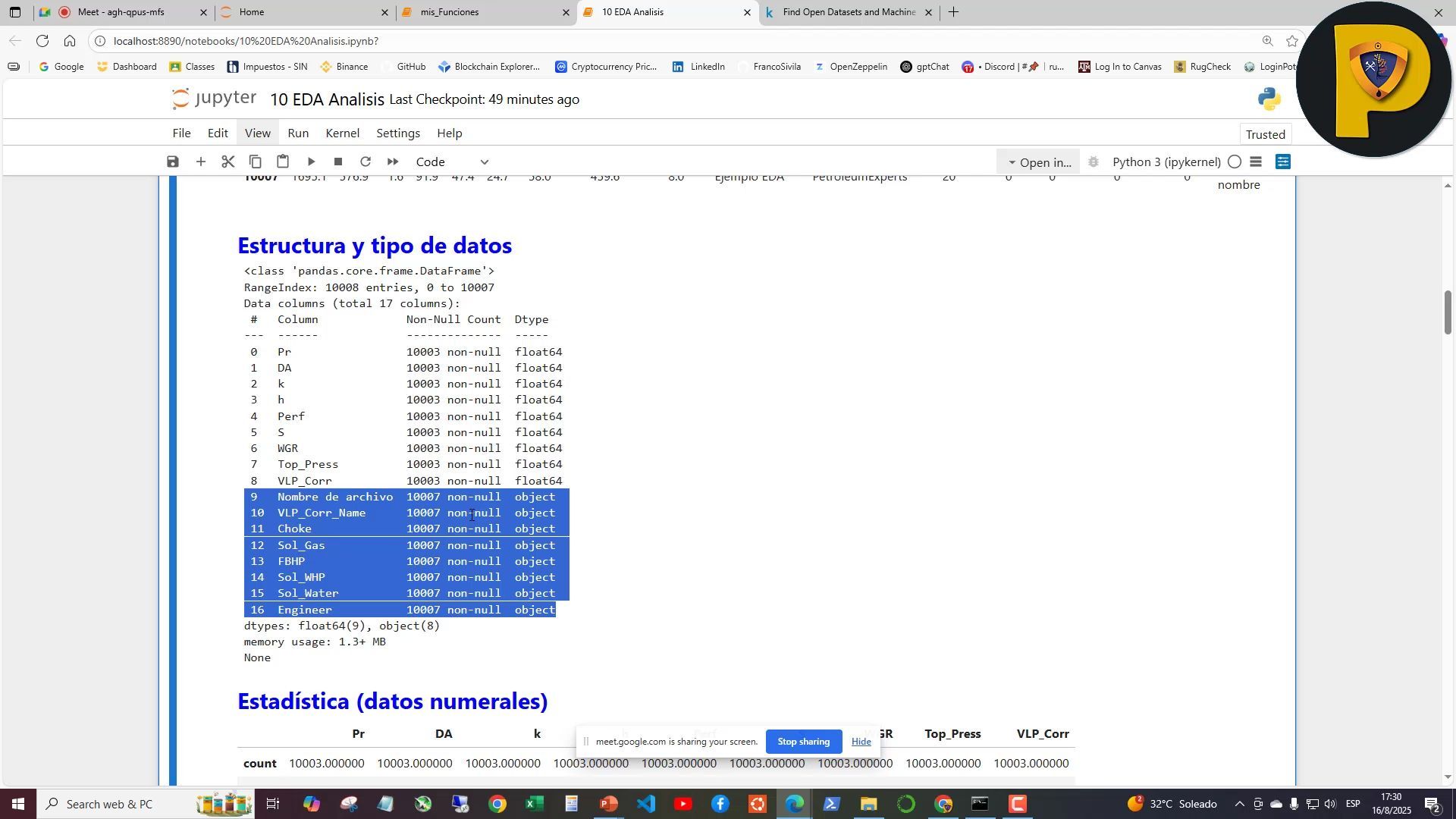Open the Run menu

[298, 133]
